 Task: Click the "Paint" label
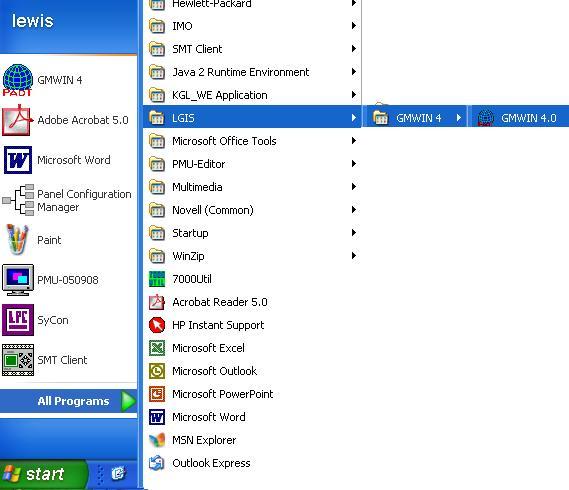coord(49,240)
